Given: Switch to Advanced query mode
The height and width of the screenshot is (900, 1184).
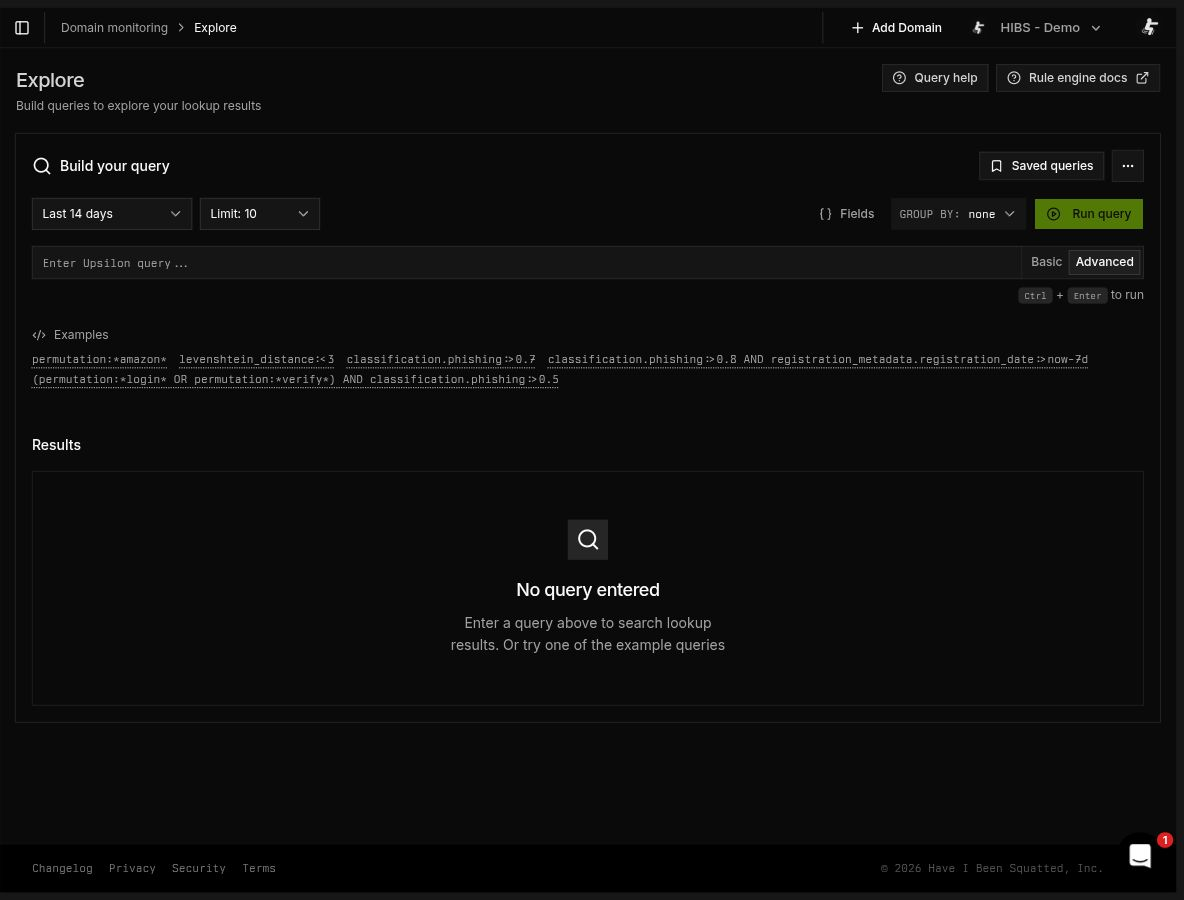Looking at the screenshot, I should 1104,262.
